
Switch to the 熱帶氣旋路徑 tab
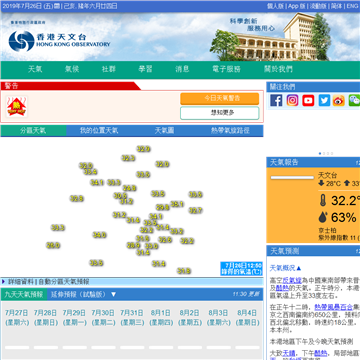tap(230, 131)
